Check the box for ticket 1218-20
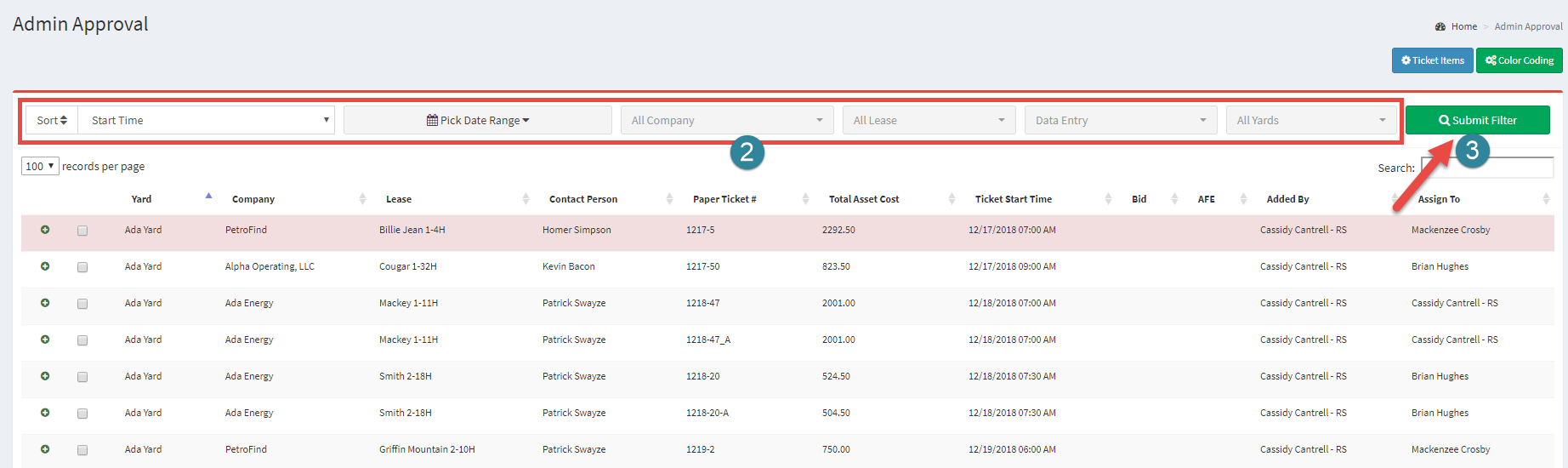Image resolution: width=1568 pixels, height=468 pixels. 82,377
